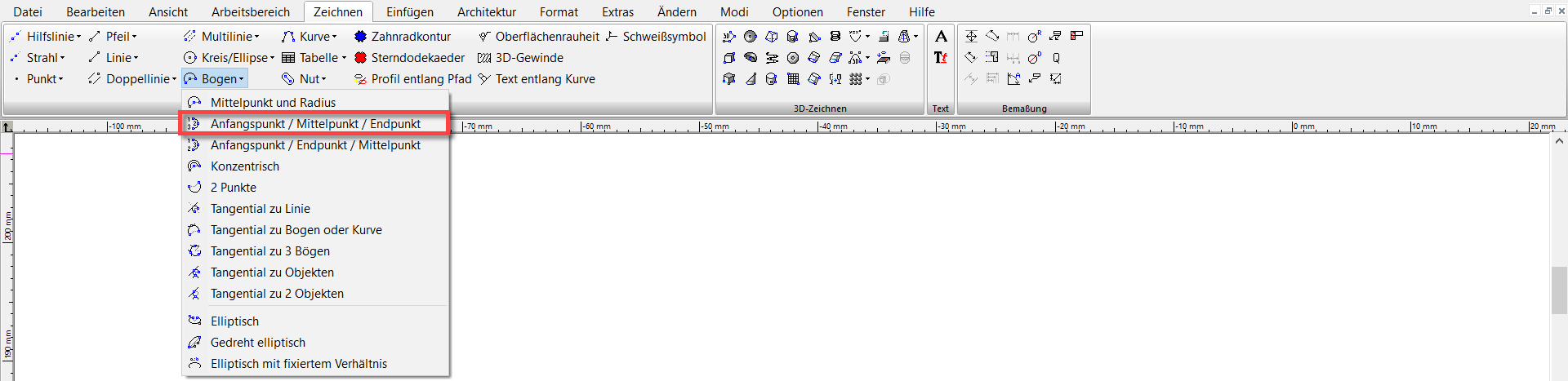
Task: Select Tangential zu Bogen oder Kurve
Action: [315, 230]
